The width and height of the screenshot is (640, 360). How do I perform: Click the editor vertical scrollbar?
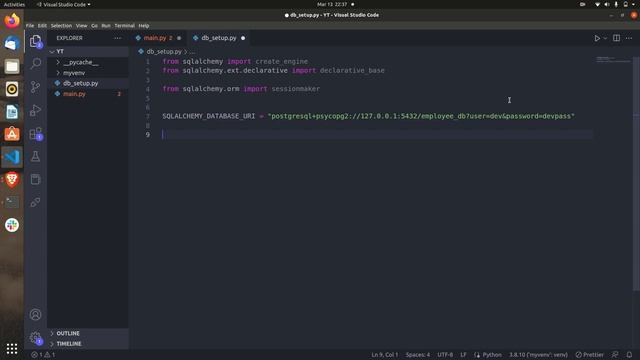[636, 173]
